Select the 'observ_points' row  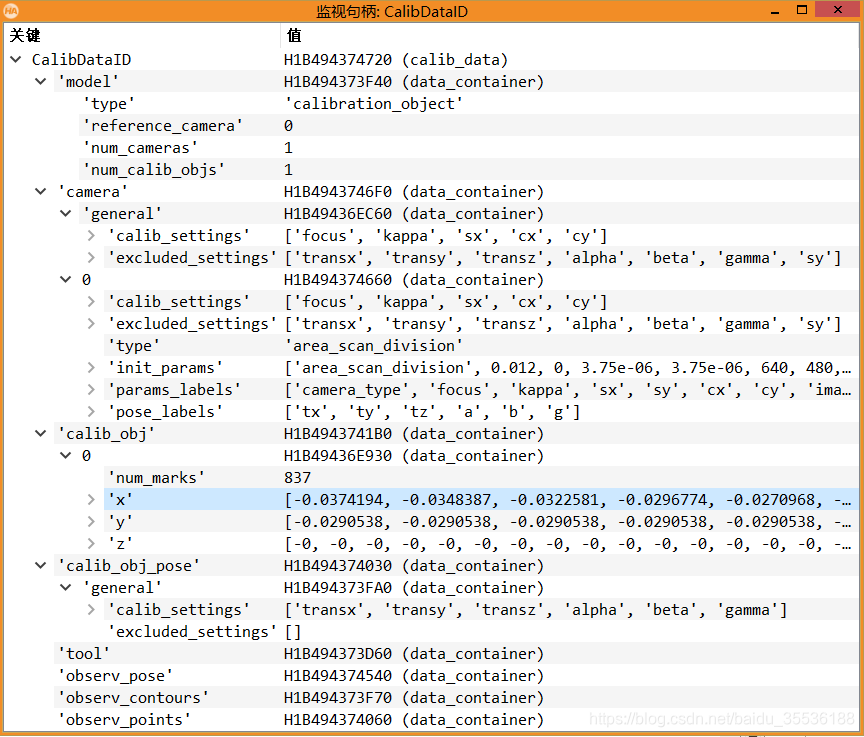456,720
